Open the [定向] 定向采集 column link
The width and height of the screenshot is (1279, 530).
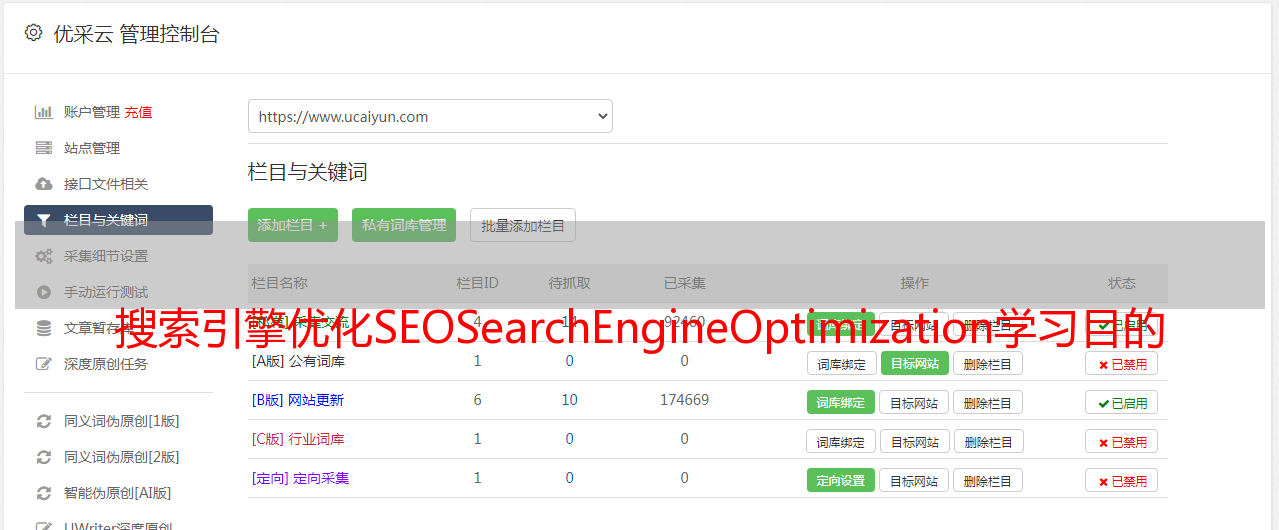click(x=301, y=478)
